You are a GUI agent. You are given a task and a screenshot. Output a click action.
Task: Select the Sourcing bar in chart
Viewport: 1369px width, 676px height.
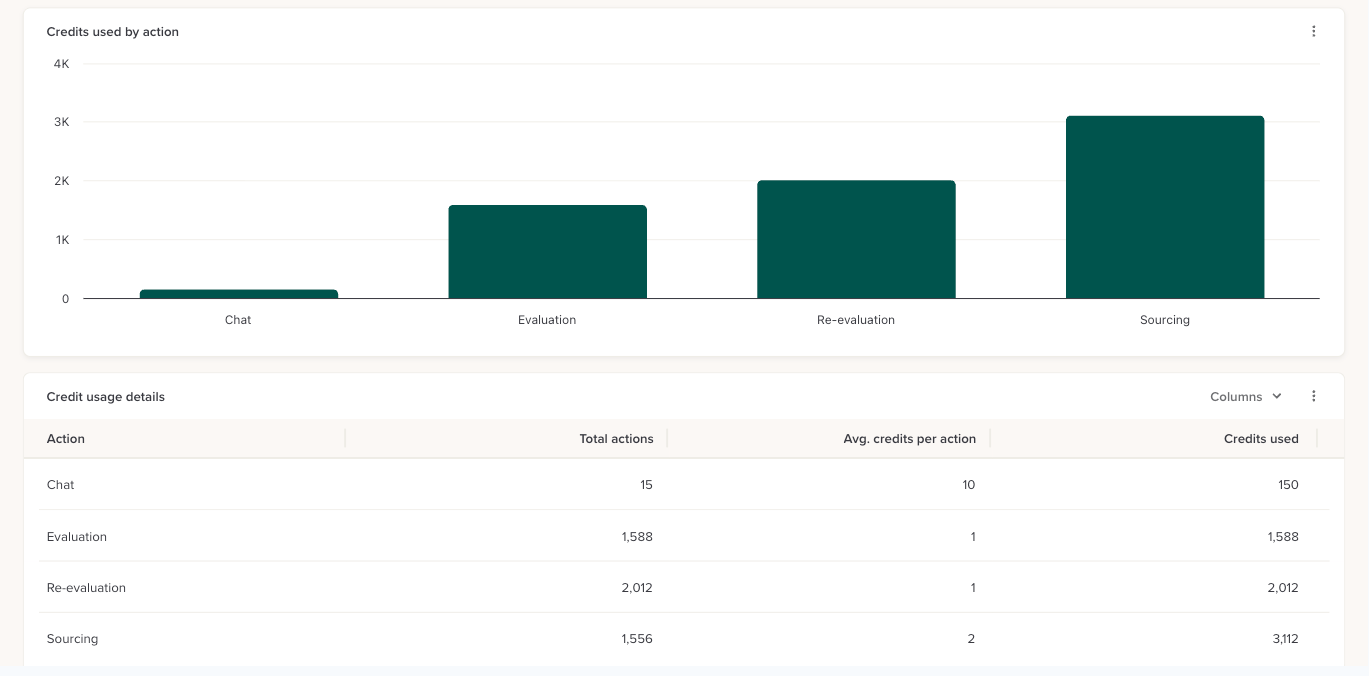coord(1165,207)
